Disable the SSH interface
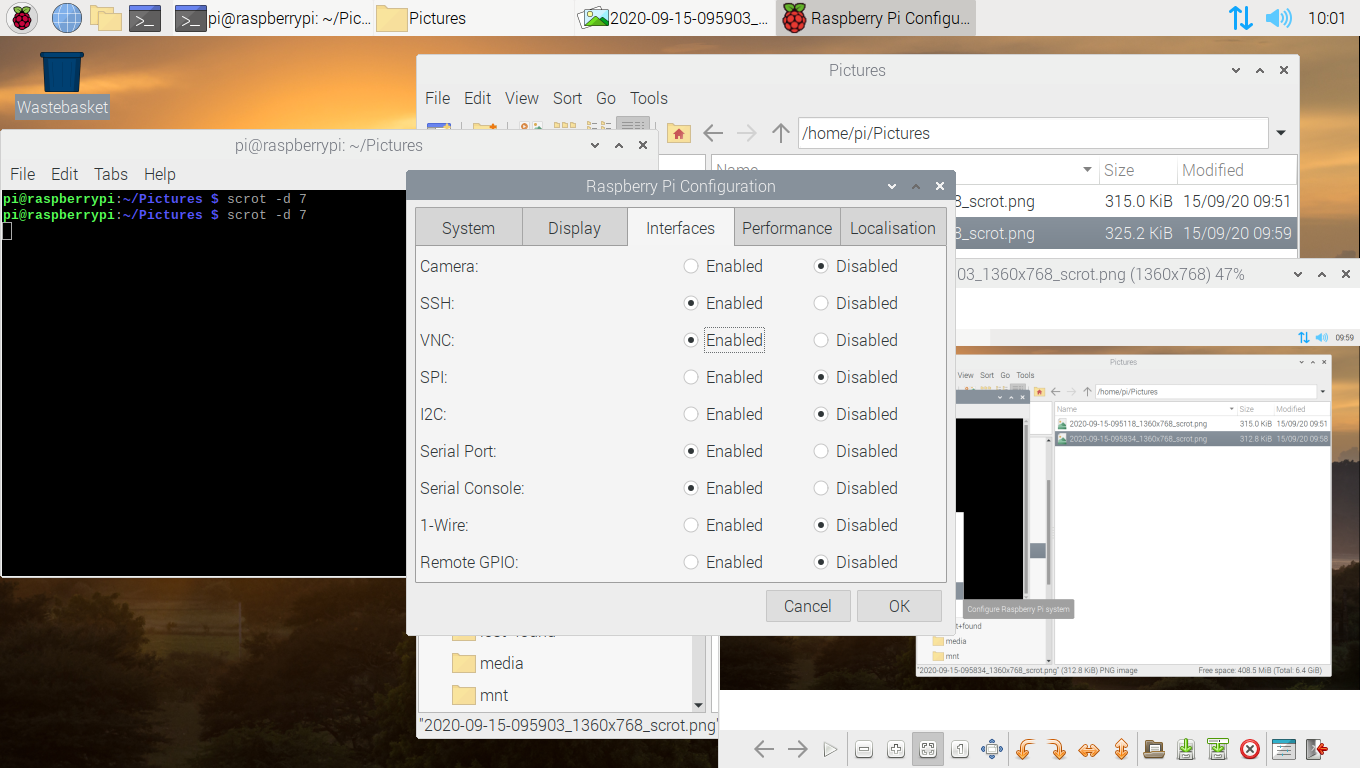Screen dimensions: 1360x768 tap(821, 303)
